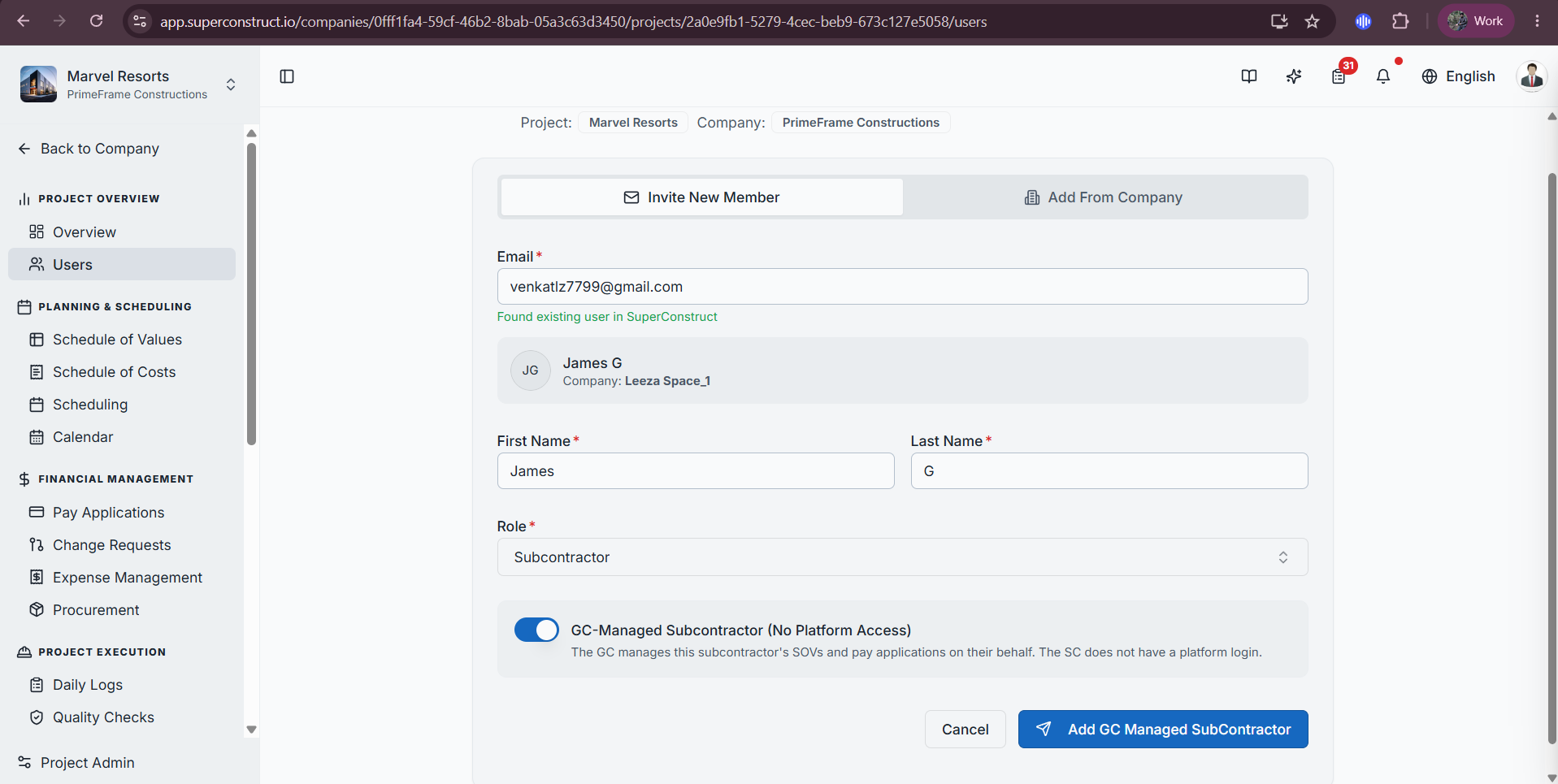Click the blue audio extension icon
This screenshot has height=784, width=1558.
1364,21
